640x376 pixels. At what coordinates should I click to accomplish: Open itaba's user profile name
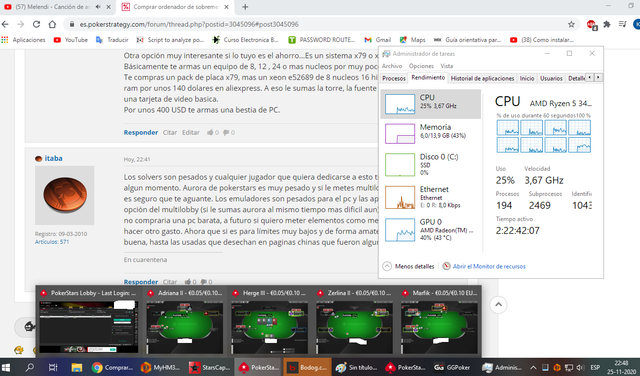[53, 158]
